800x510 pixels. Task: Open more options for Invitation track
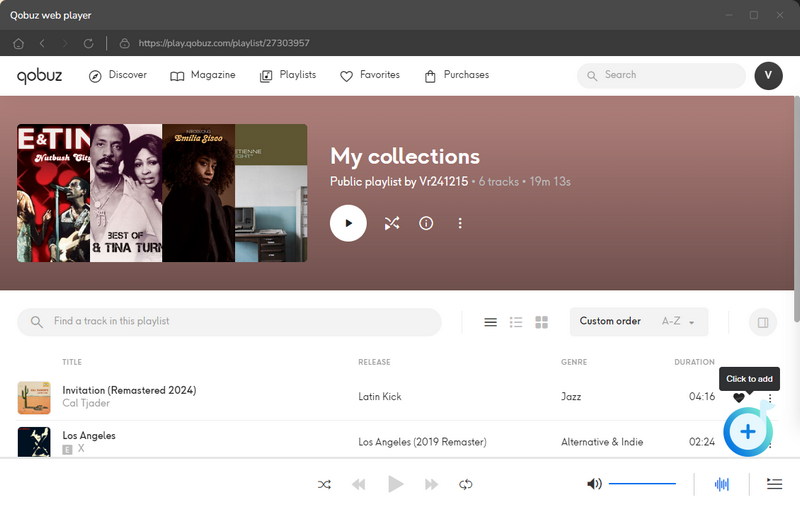point(770,398)
